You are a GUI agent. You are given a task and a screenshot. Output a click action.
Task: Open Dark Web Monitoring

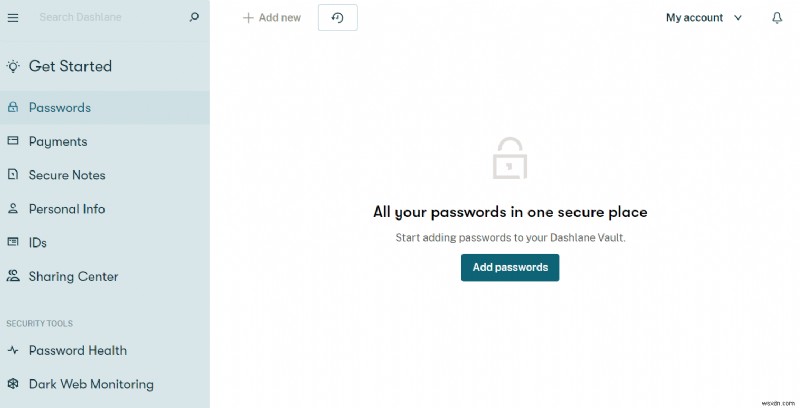[x=91, y=384]
